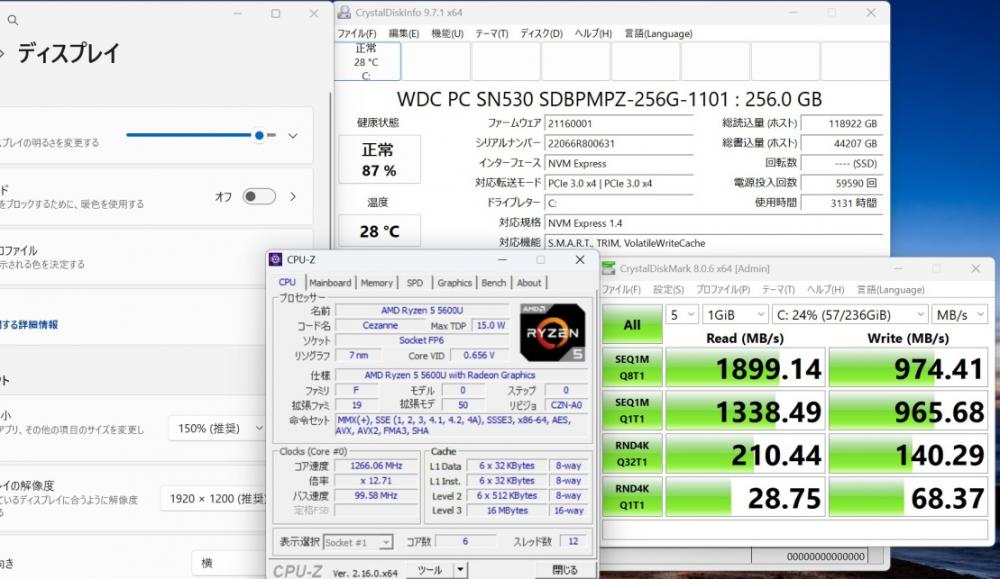The height and width of the screenshot is (579, 1000).
Task: Switch to the Bench tab in CPU-Z
Action: coord(494,282)
